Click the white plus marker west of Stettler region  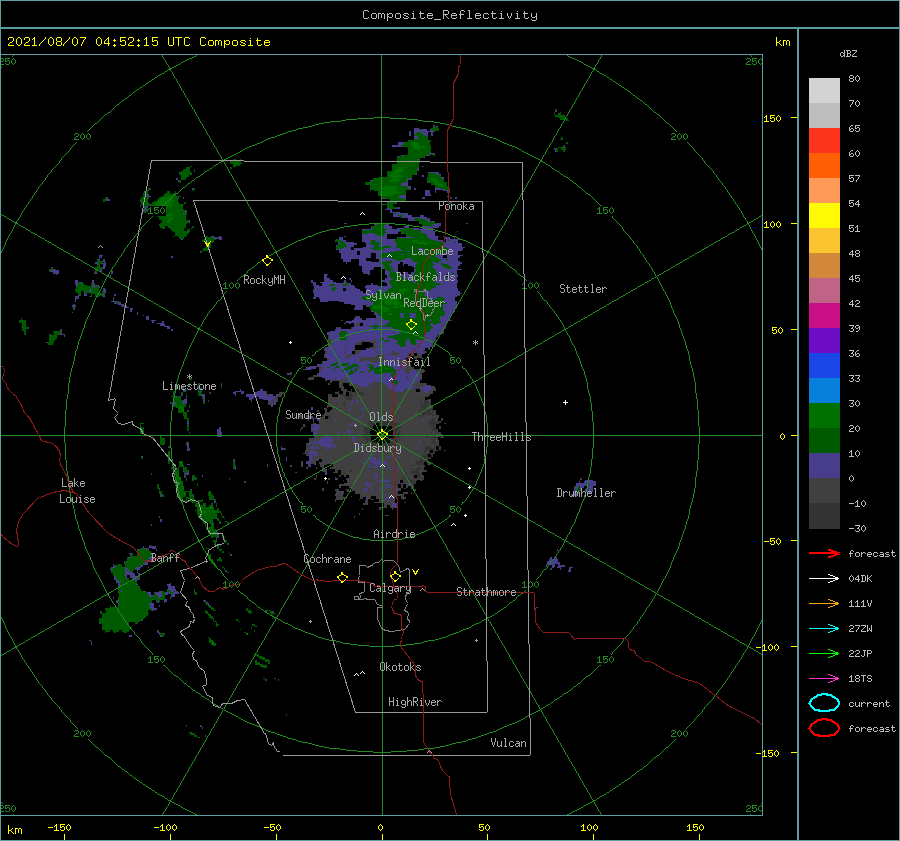(565, 402)
